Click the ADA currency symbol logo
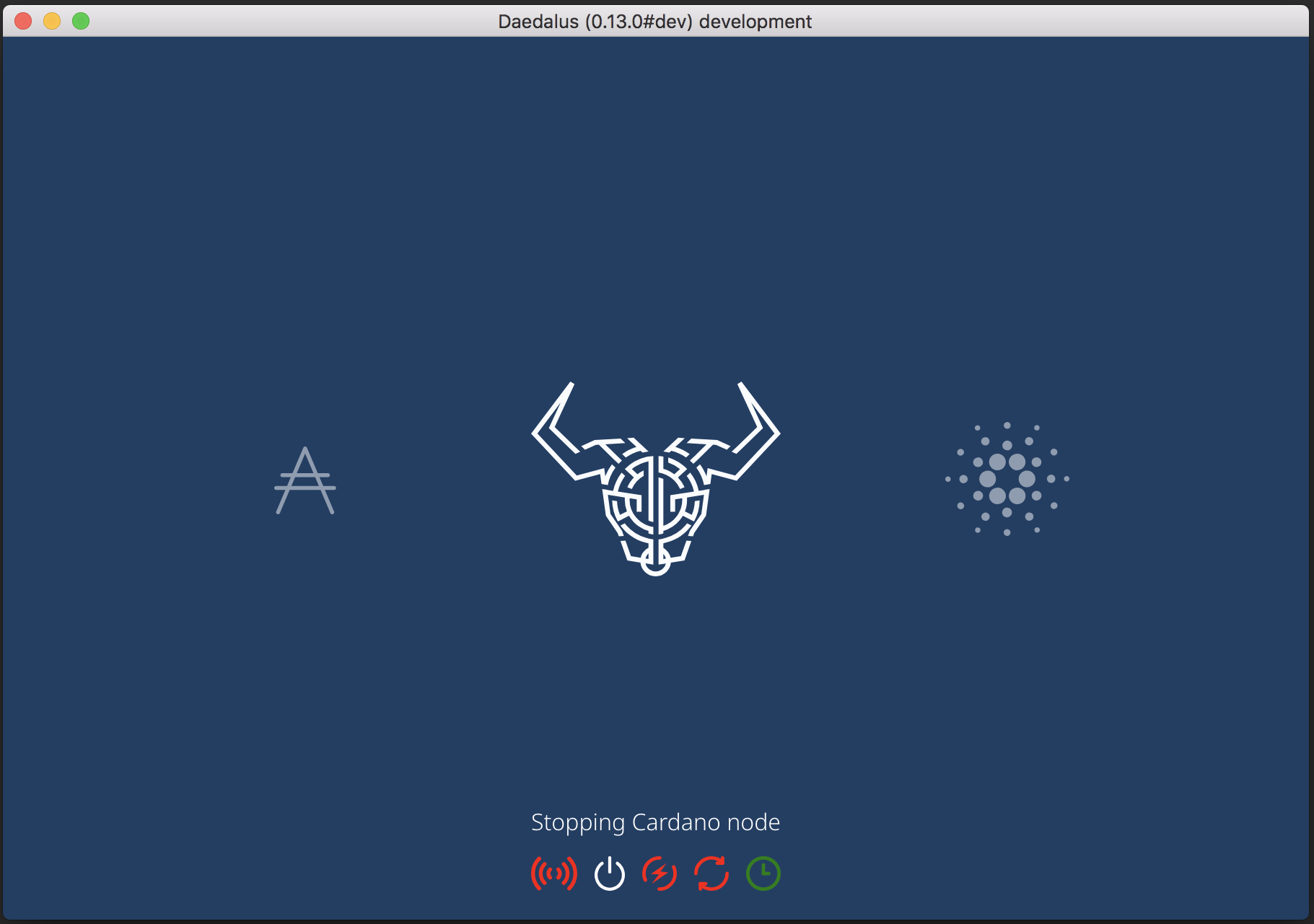 tap(305, 480)
